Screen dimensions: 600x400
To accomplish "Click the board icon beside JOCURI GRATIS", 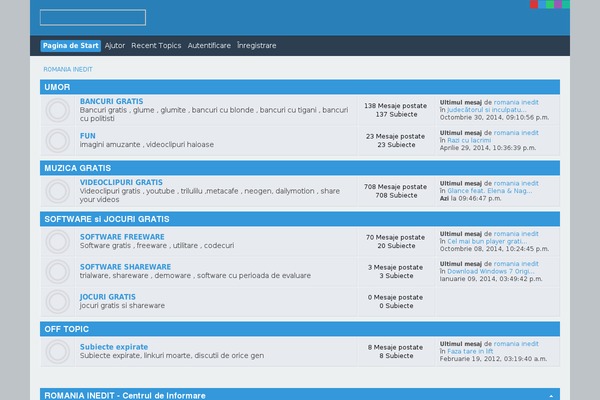I will 58,302.
